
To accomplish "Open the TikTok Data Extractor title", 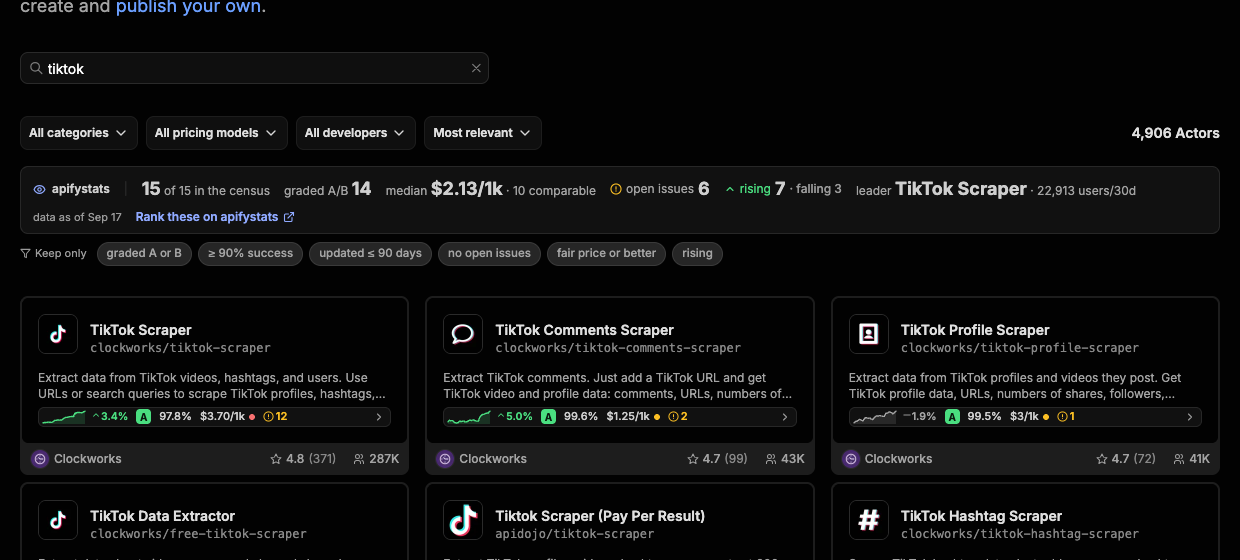I will 163,516.
